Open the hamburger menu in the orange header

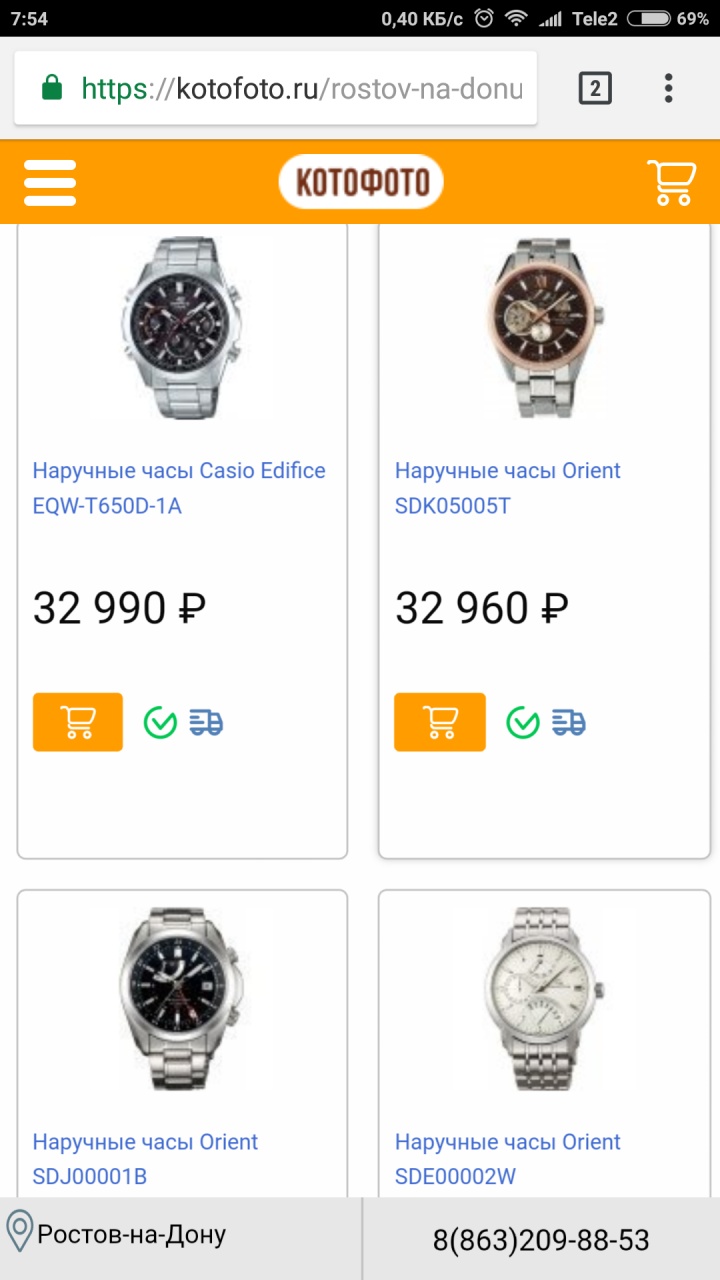tap(50, 183)
